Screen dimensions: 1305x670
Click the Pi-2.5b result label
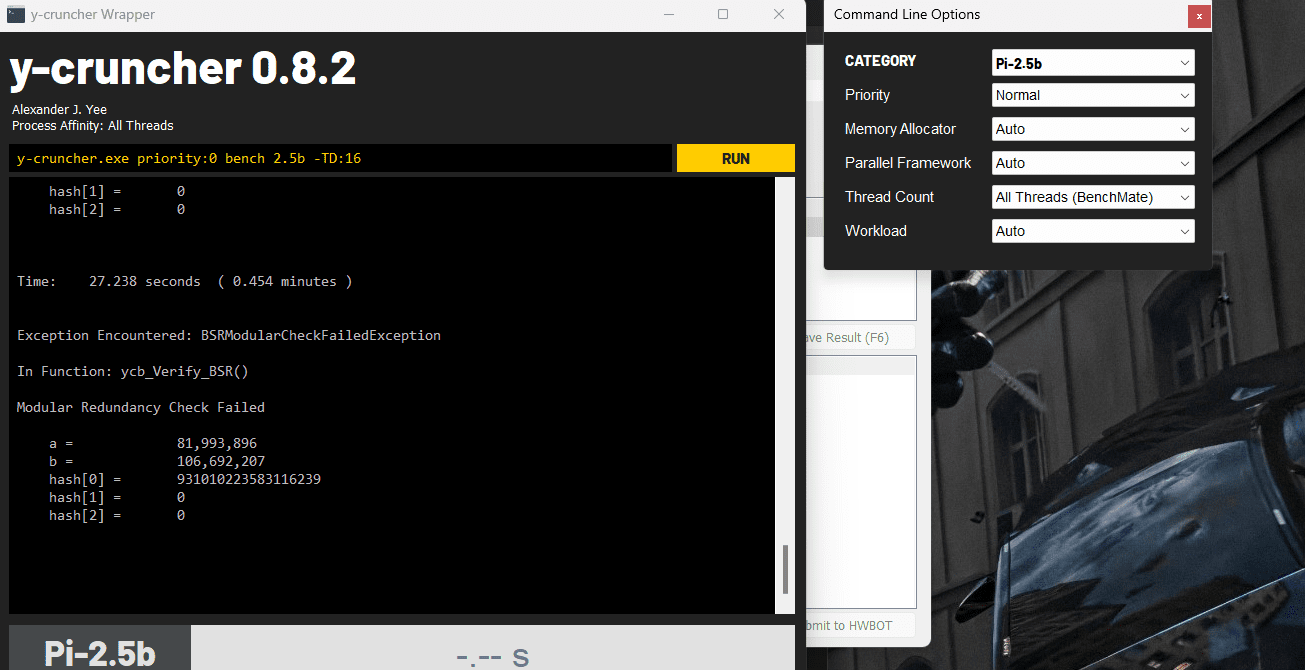click(100, 653)
